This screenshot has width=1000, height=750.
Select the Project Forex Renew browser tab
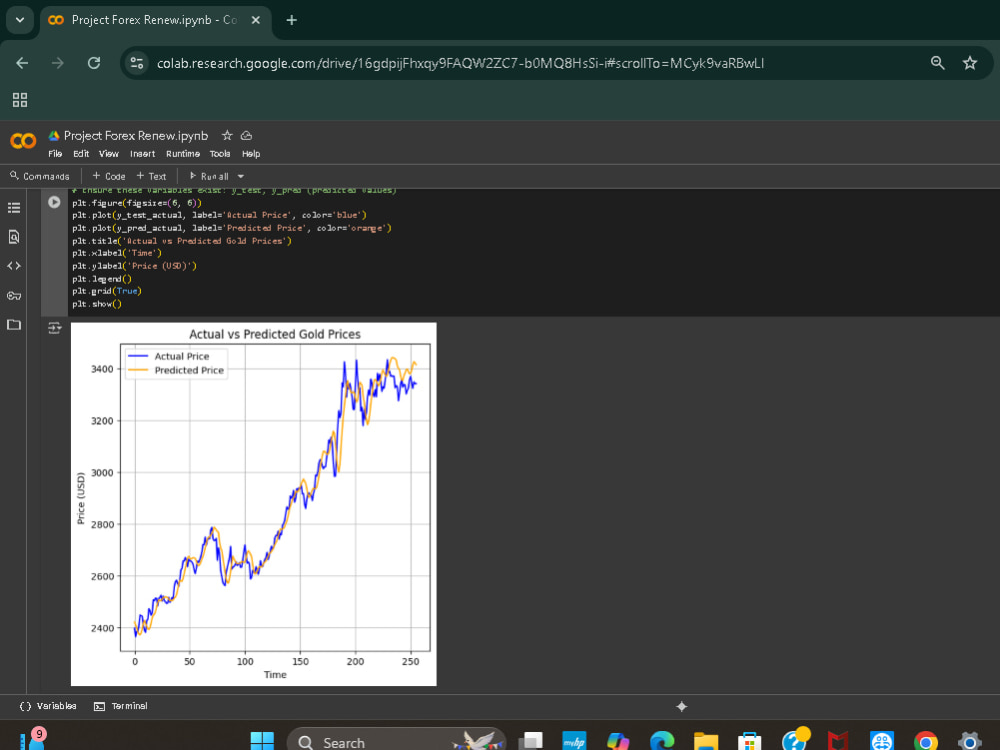[x=153, y=20]
